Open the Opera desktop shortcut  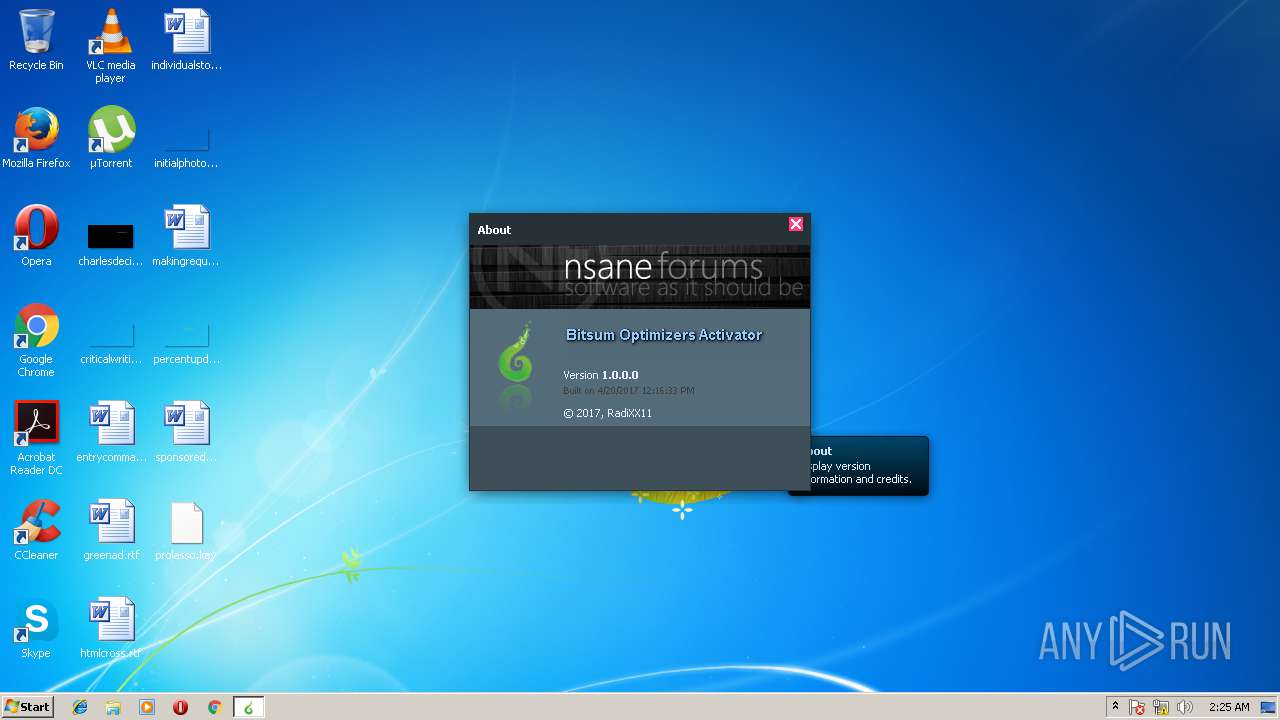coord(36,236)
